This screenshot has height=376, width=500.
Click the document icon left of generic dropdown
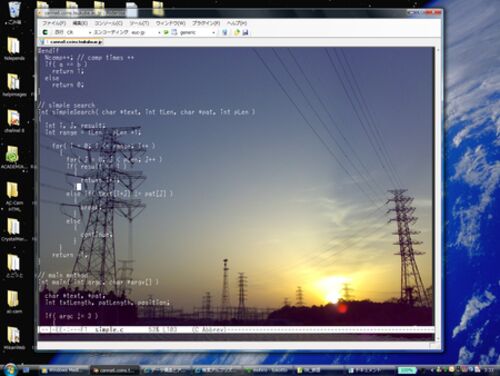(x=174, y=32)
